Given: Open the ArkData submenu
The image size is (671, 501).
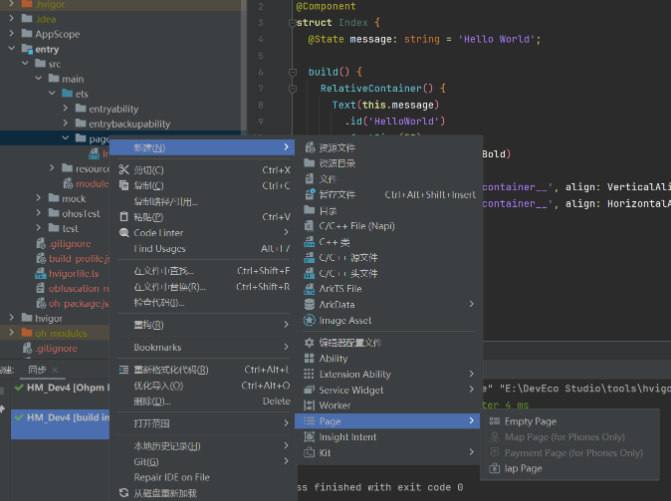Looking at the screenshot, I should tap(389, 305).
